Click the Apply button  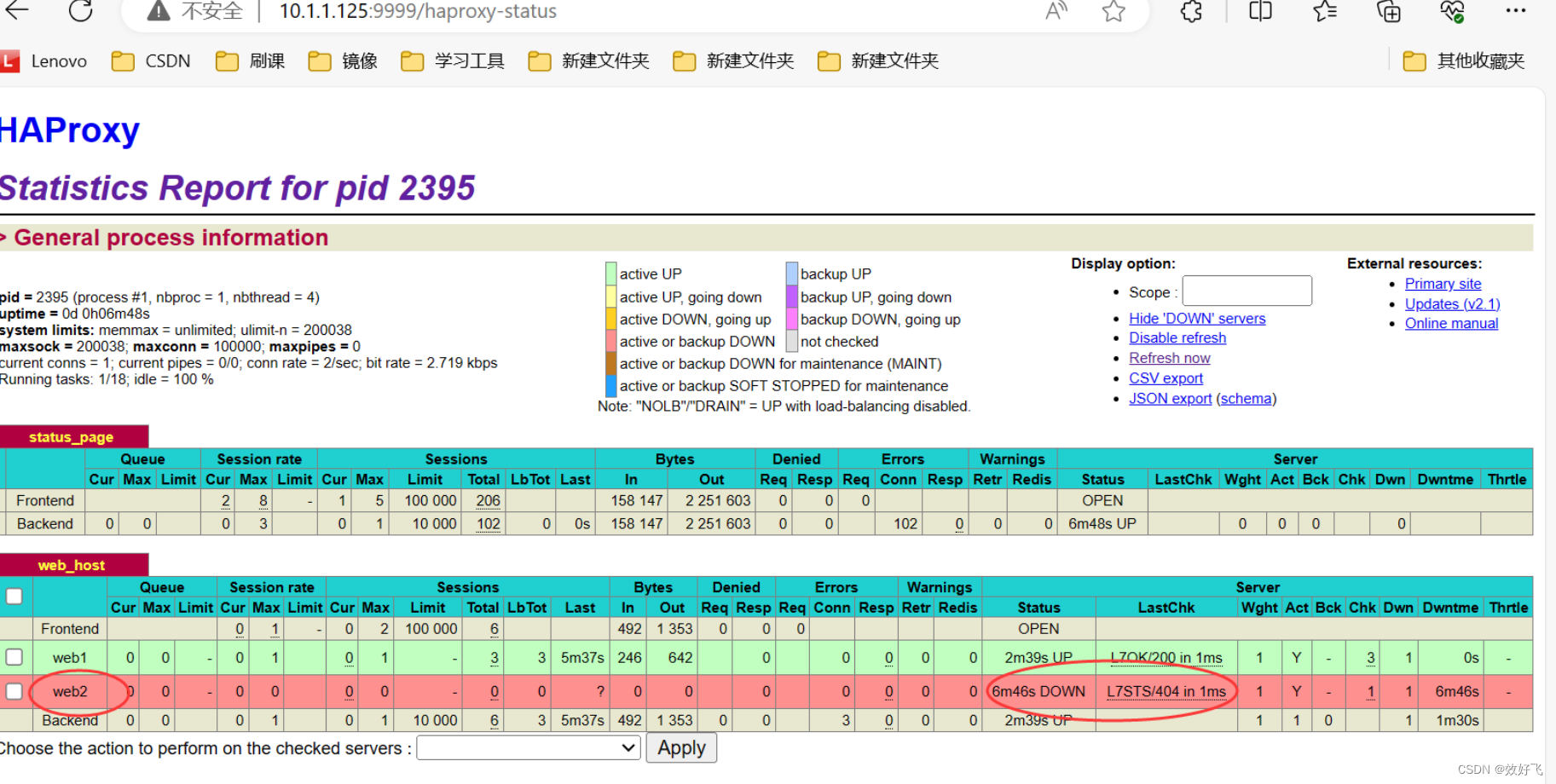681,748
